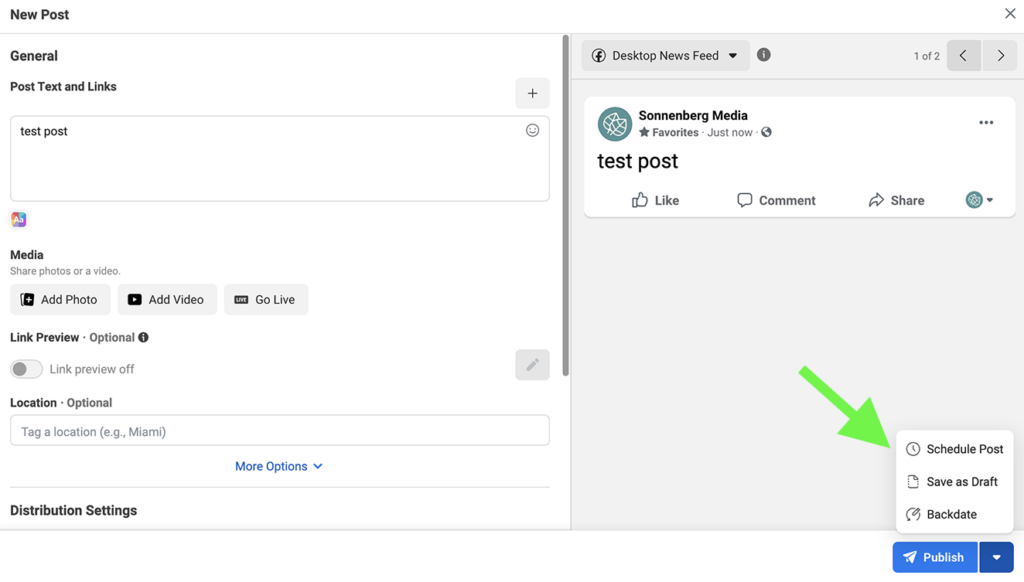Select Schedule Post from the menu

coord(954,449)
